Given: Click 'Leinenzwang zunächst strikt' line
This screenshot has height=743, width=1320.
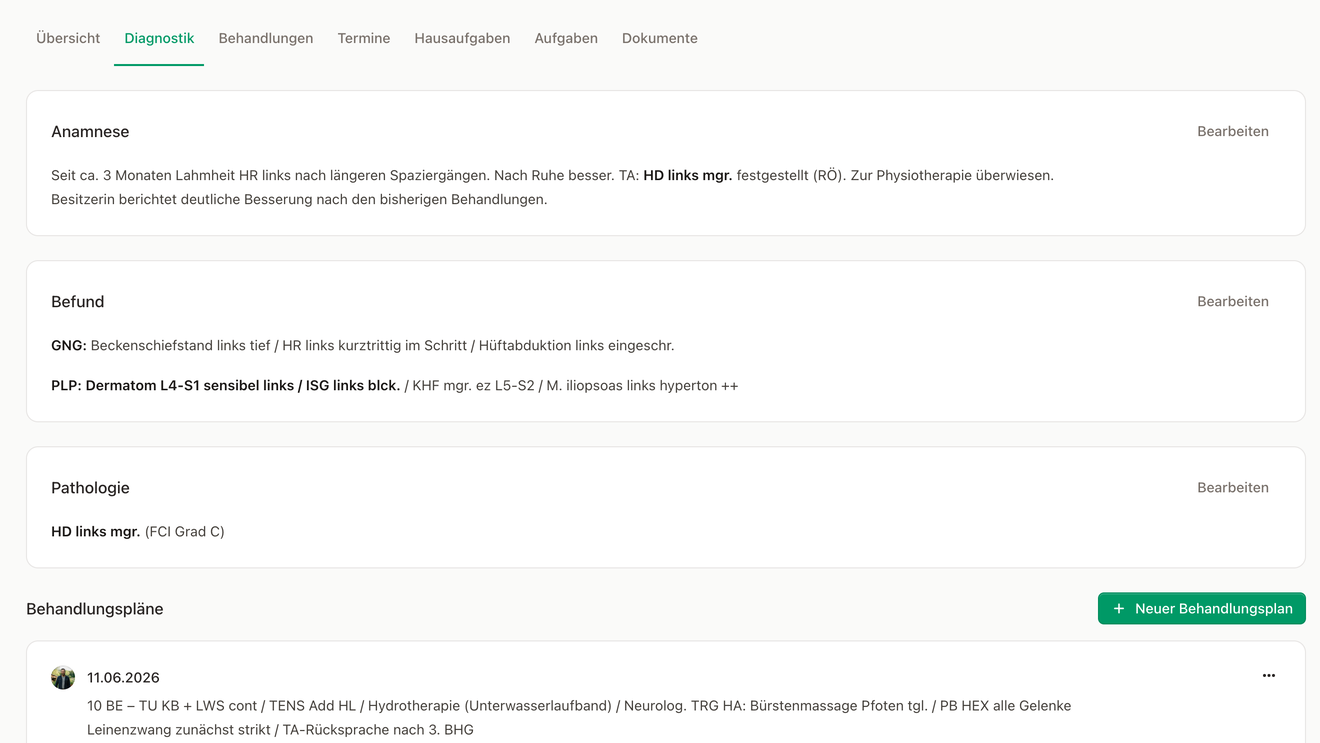Looking at the screenshot, I should coord(178,729).
